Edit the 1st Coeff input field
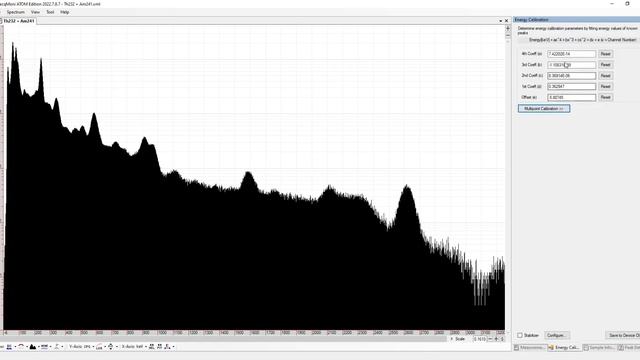 coord(571,87)
